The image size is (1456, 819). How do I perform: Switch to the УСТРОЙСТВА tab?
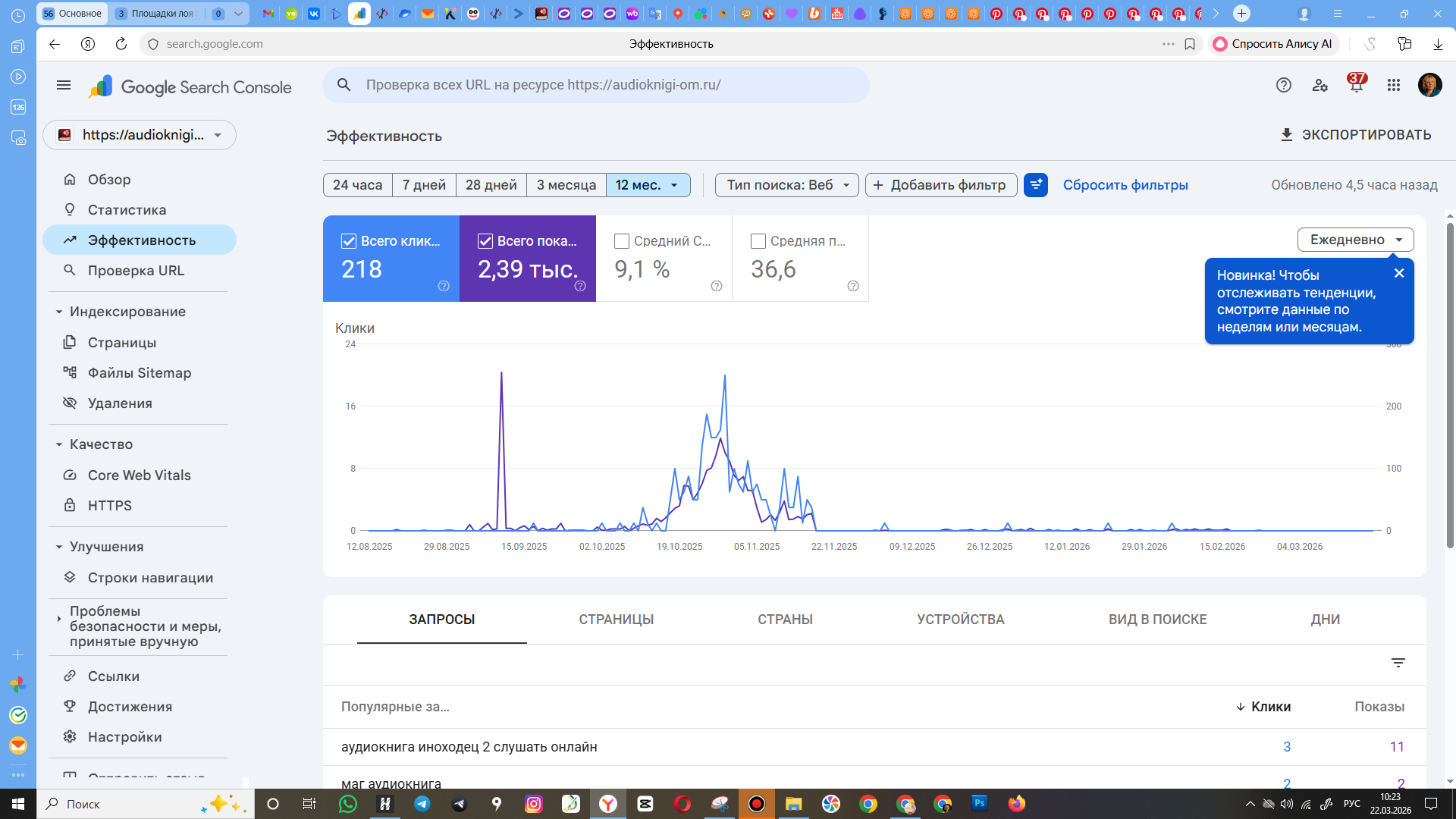(960, 620)
